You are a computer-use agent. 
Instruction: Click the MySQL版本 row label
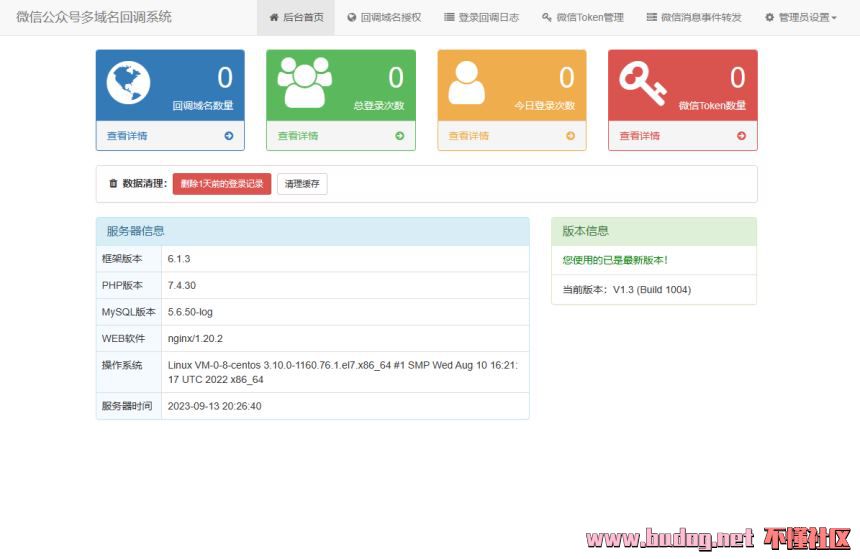[129, 312]
